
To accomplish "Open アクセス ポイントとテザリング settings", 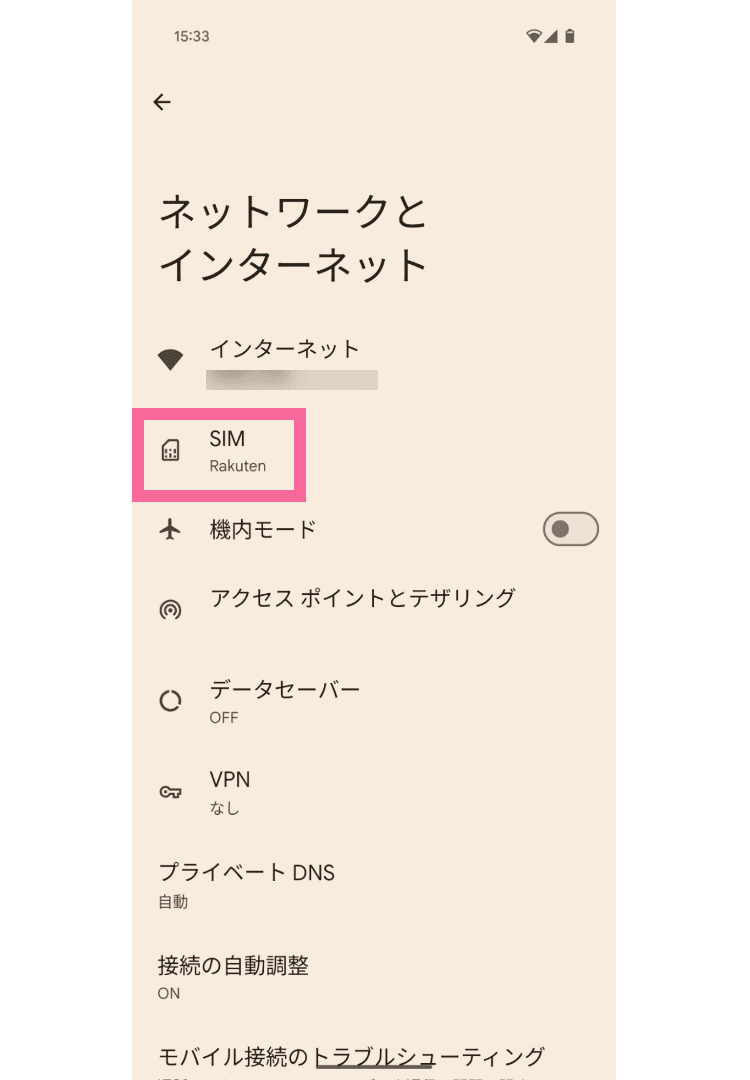I will [362, 598].
